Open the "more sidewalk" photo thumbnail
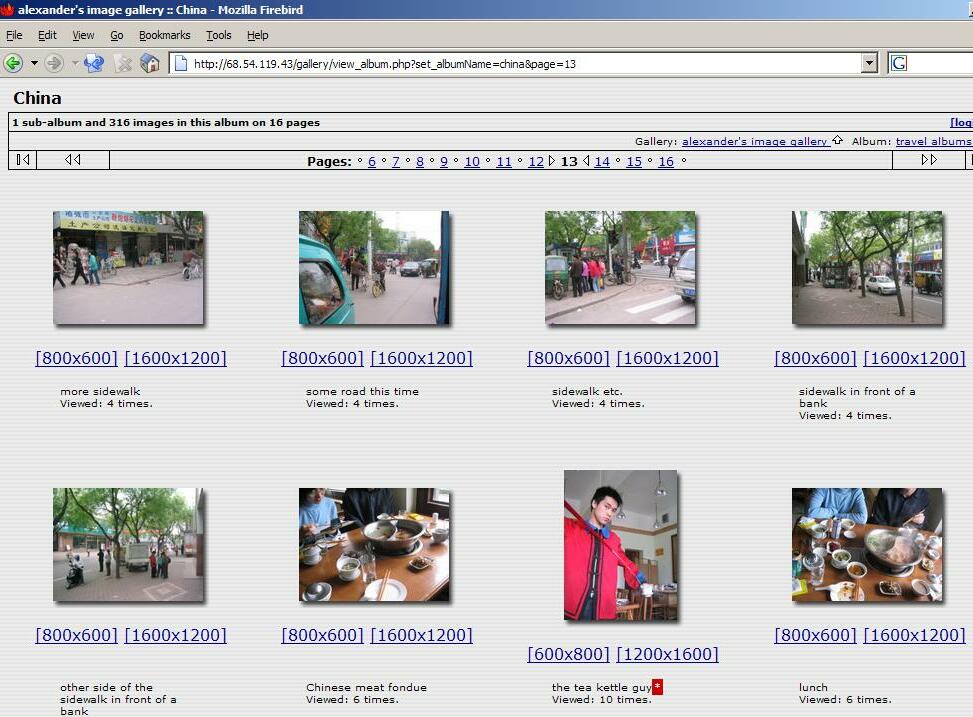 click(128, 267)
